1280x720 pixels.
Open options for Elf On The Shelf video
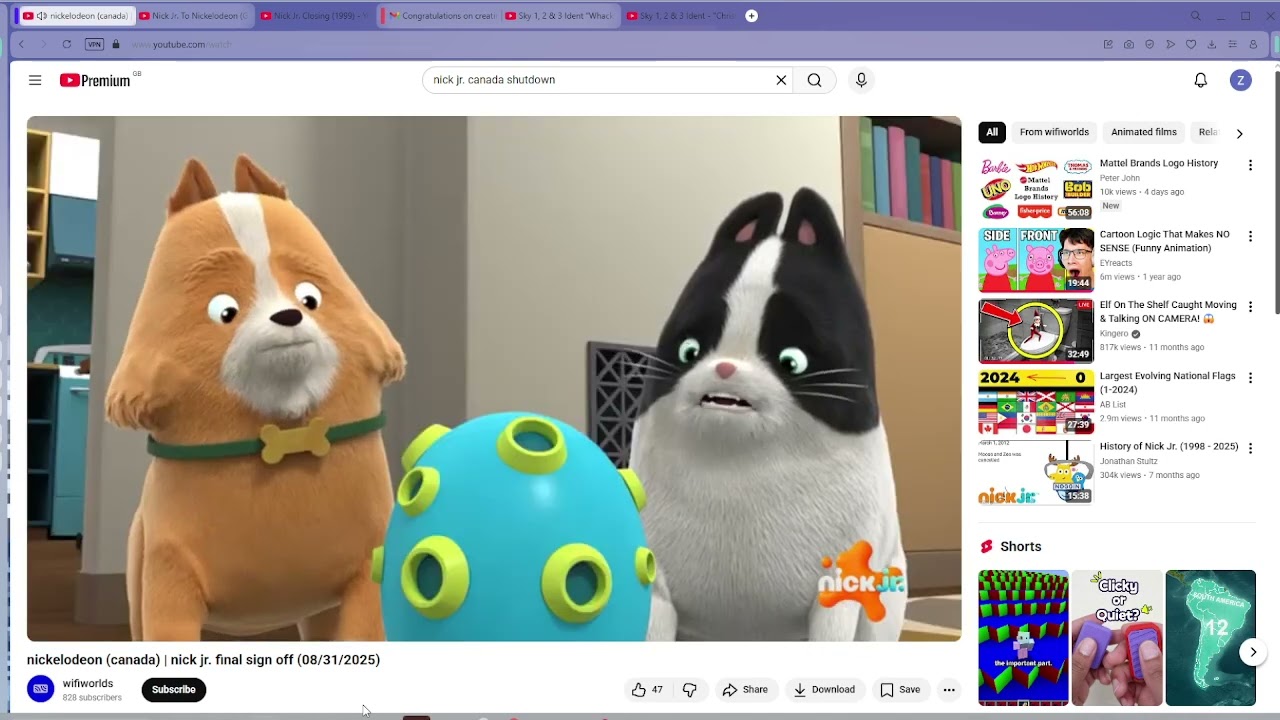pos(1250,307)
